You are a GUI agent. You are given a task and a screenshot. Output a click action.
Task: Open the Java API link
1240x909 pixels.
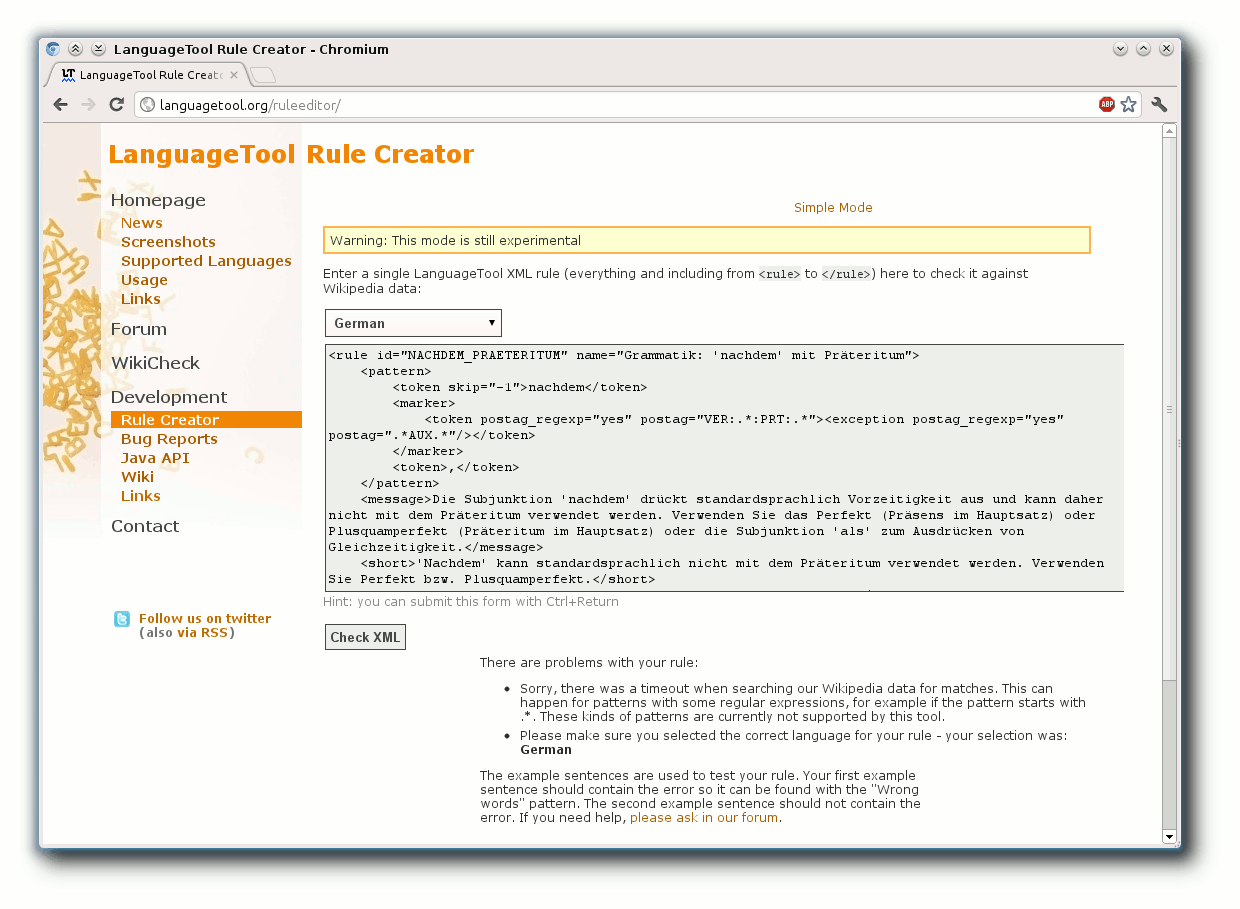pyautogui.click(x=155, y=458)
